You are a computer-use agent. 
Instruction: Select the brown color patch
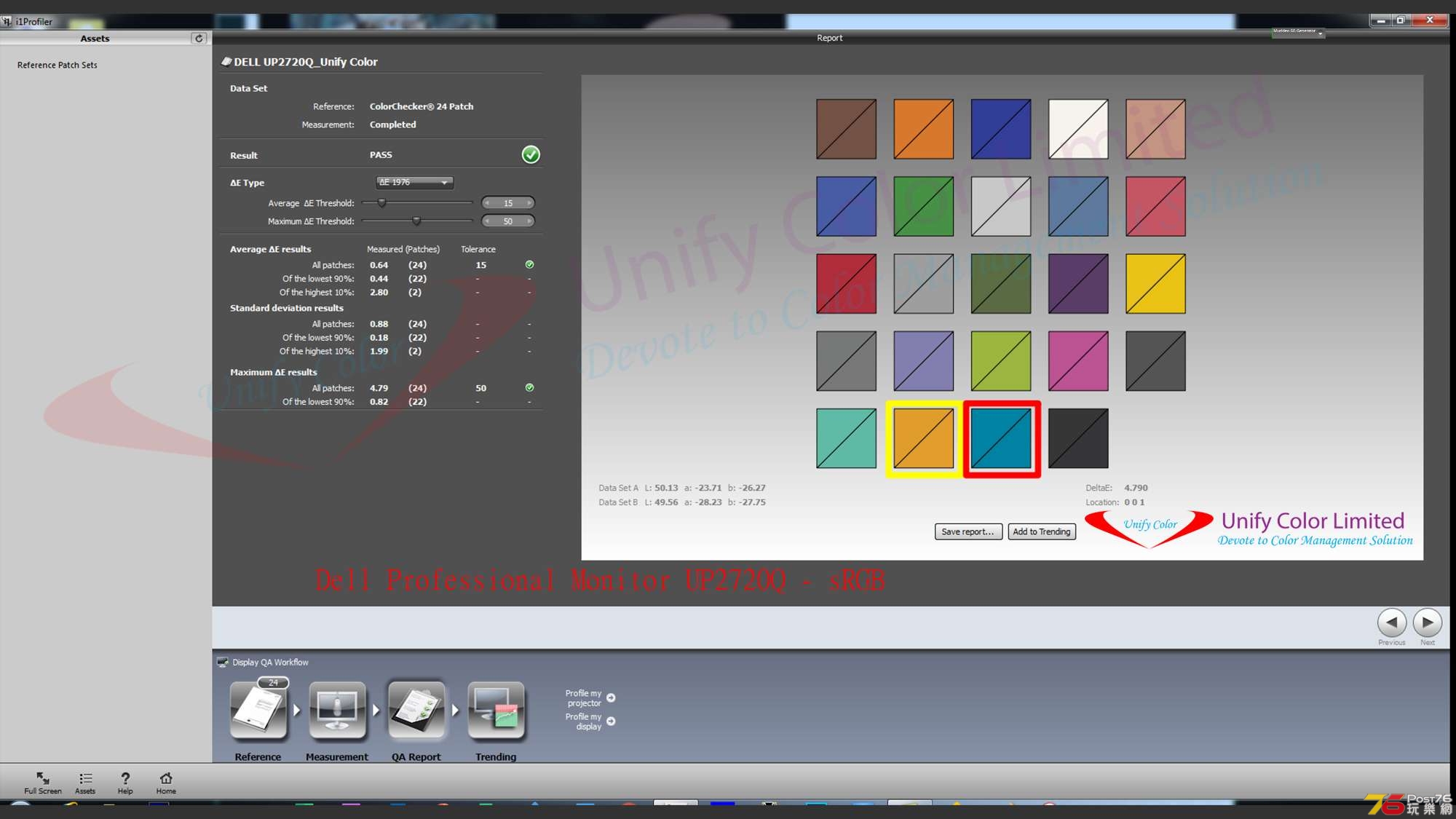click(846, 129)
